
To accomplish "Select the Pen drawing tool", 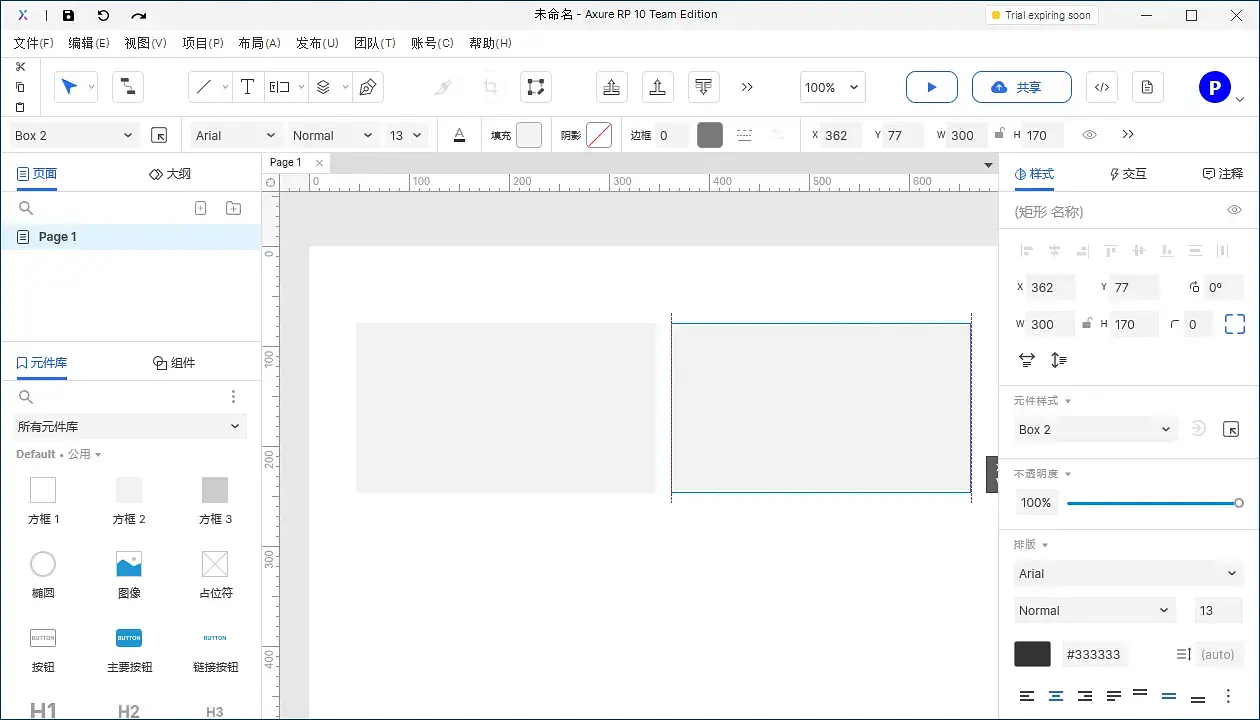I will point(367,87).
